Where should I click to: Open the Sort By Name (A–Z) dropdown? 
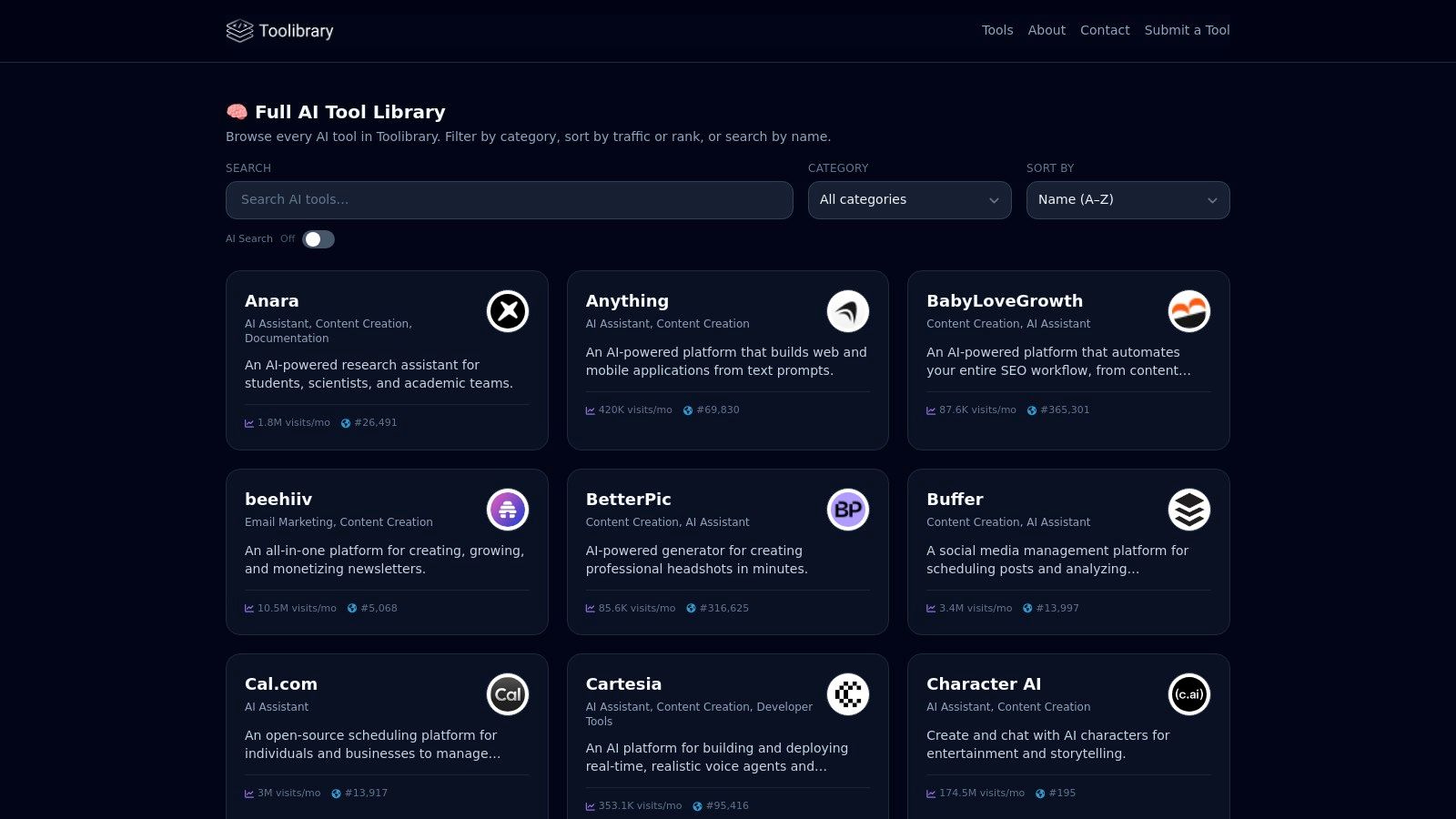tap(1128, 200)
